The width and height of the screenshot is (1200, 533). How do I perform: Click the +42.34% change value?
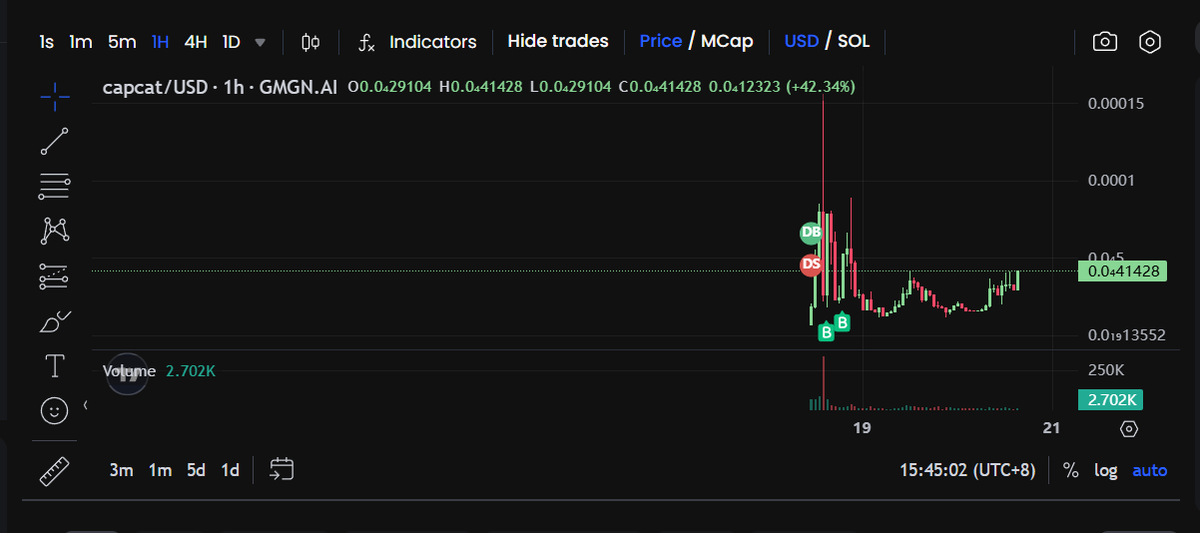[x=821, y=87]
